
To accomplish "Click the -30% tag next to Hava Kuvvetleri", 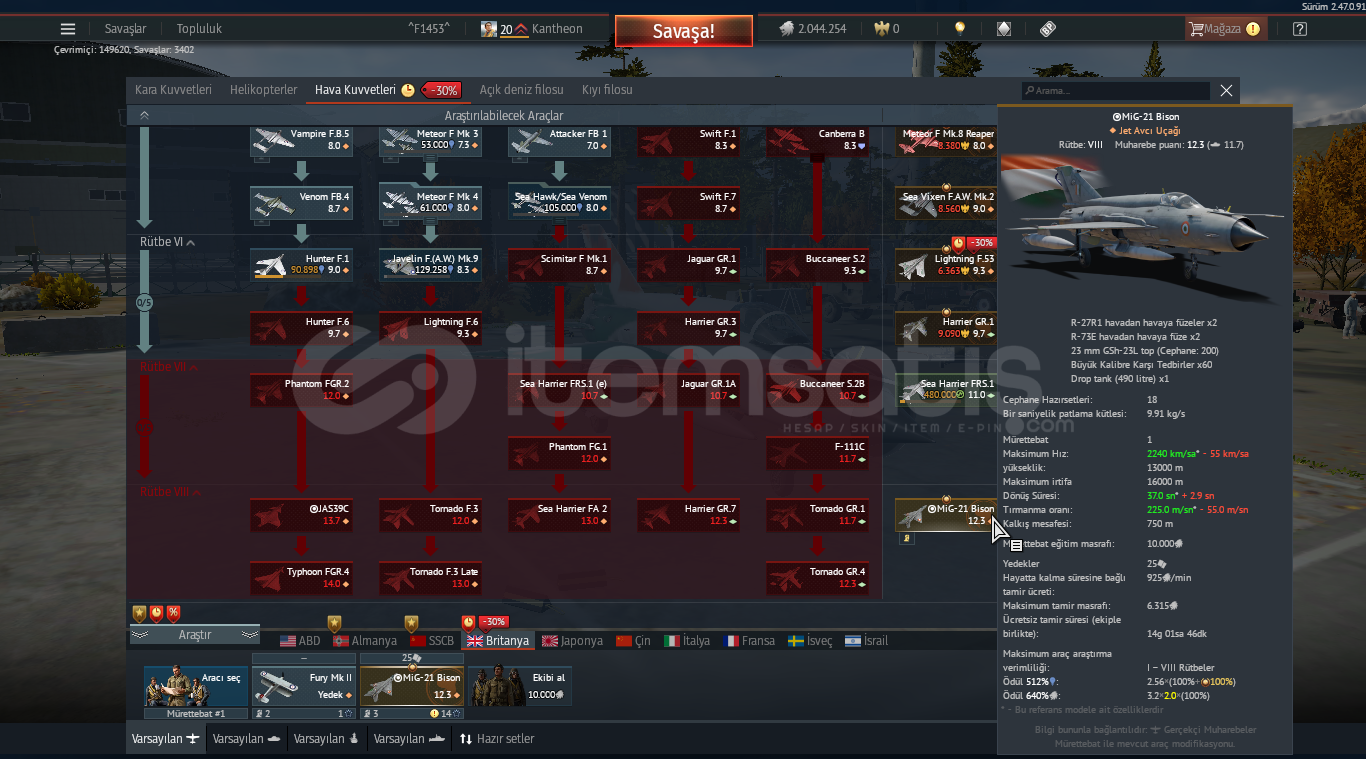I will point(441,90).
